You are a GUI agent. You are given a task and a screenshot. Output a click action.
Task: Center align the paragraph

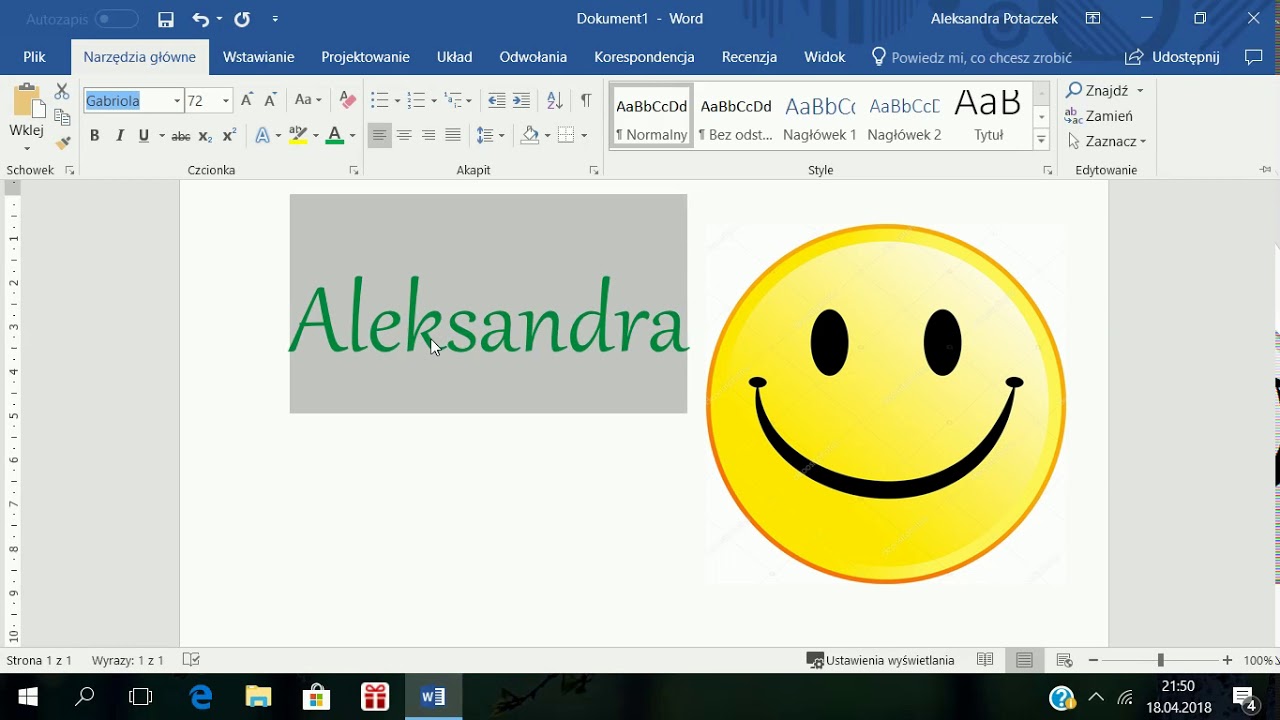pyautogui.click(x=404, y=136)
